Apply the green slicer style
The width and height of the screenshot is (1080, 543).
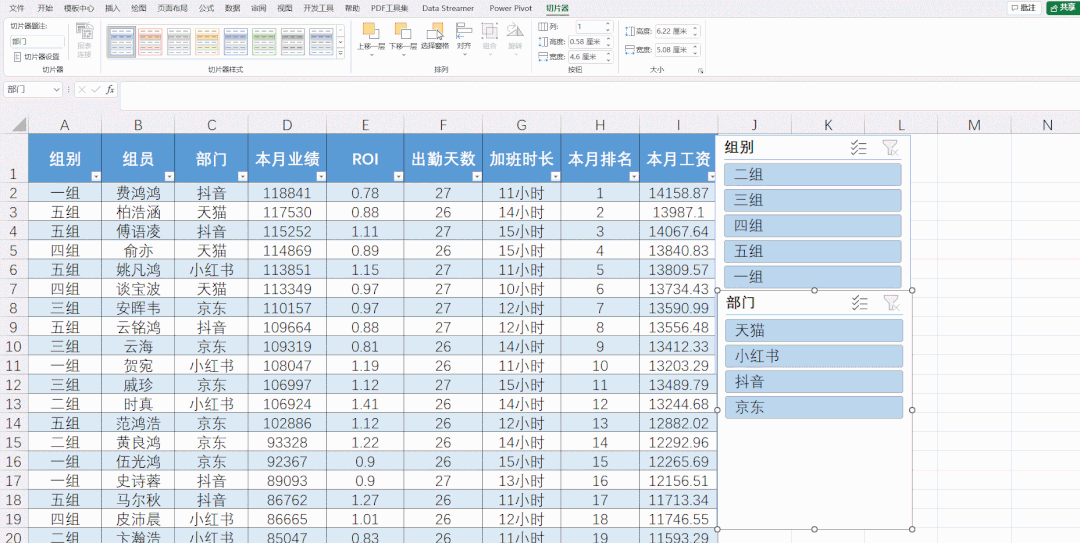pos(264,41)
